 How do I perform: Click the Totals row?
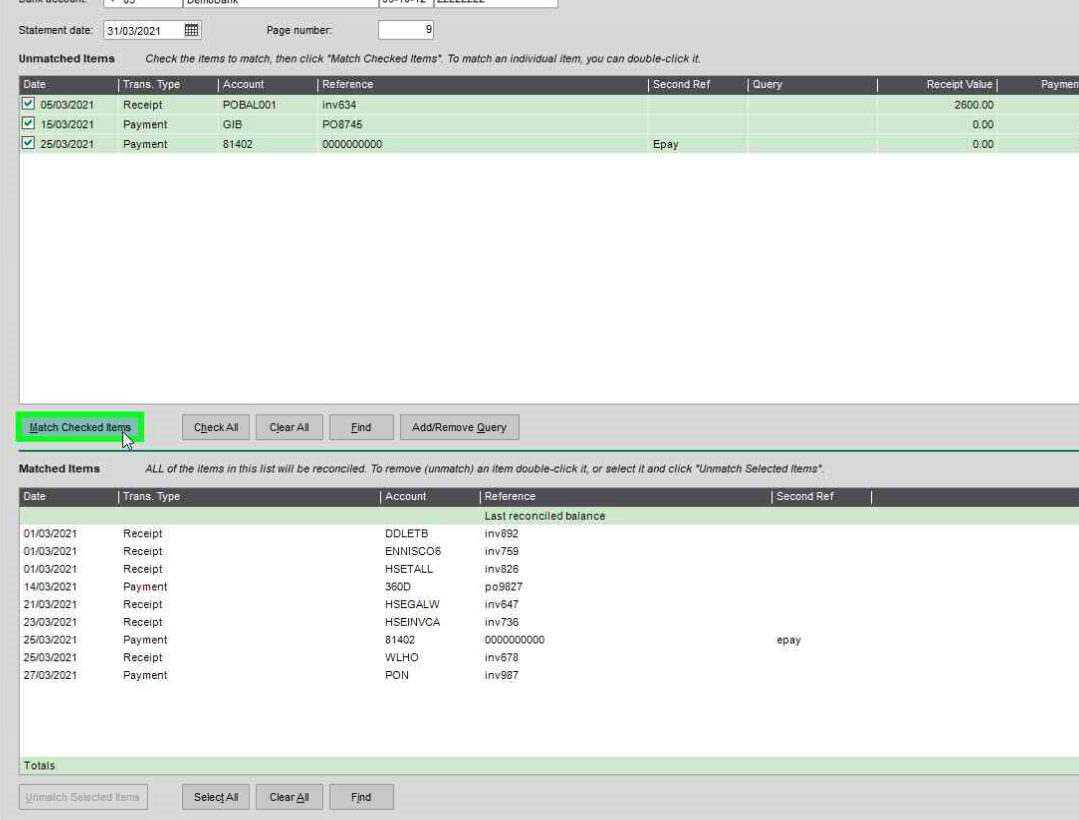tap(549, 766)
